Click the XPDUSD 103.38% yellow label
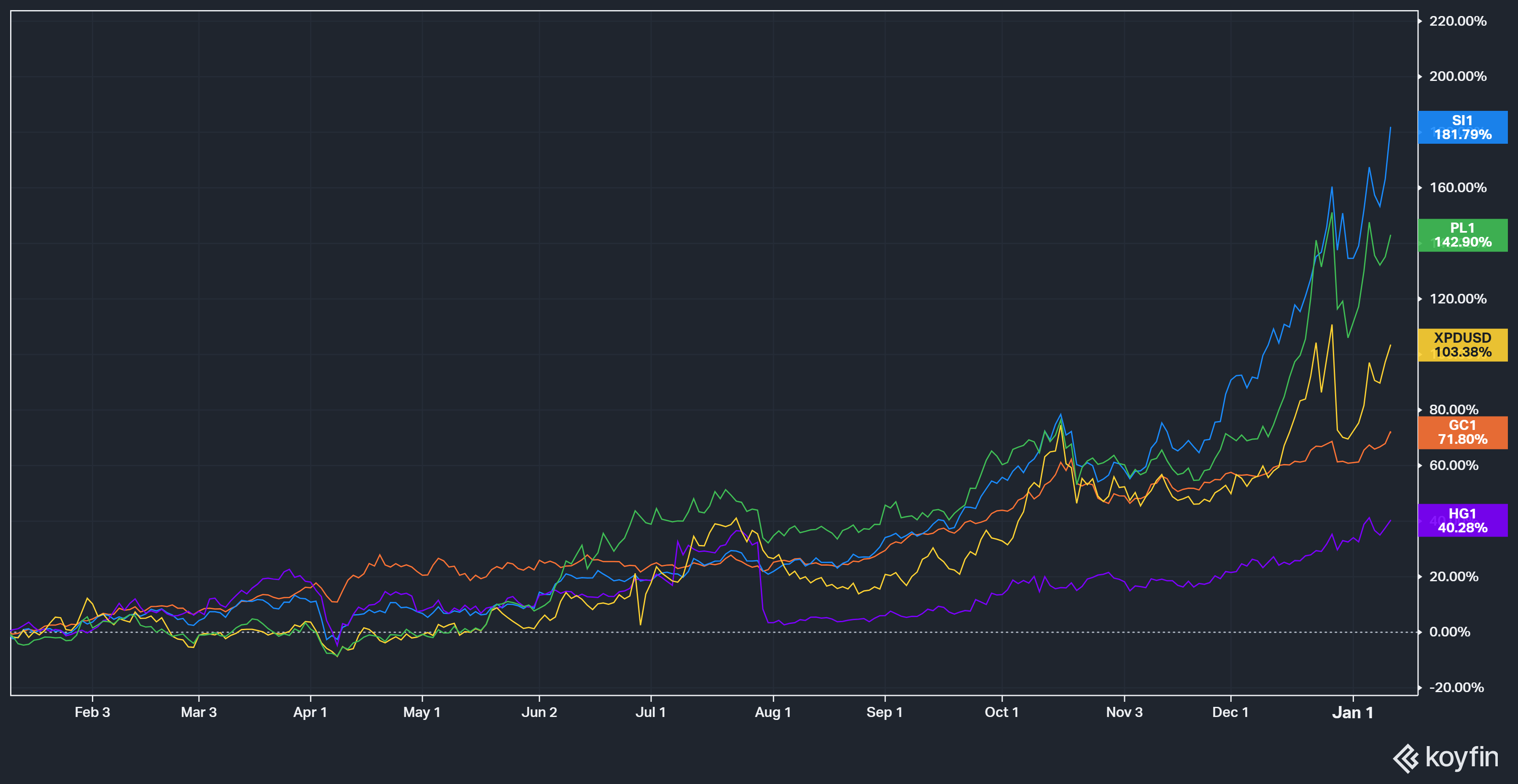1518x784 pixels. point(1462,345)
